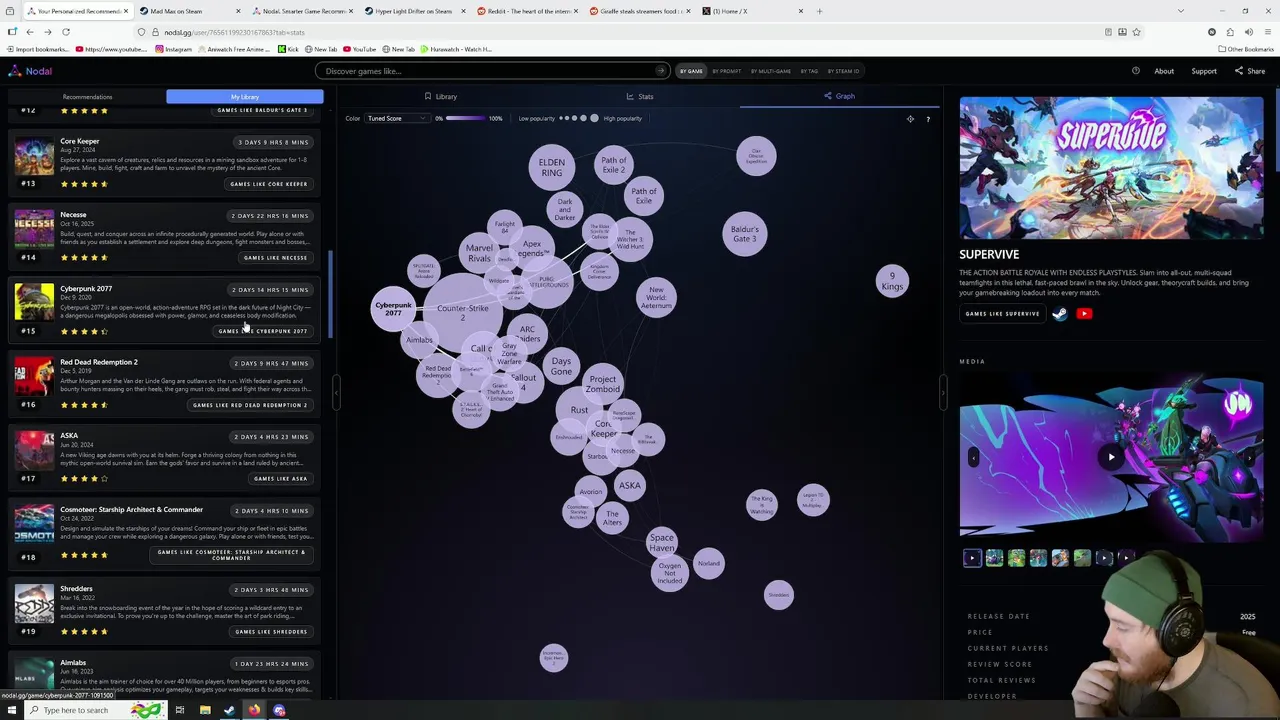
Task: Switch to My Library list
Action: pyautogui.click(x=245, y=97)
